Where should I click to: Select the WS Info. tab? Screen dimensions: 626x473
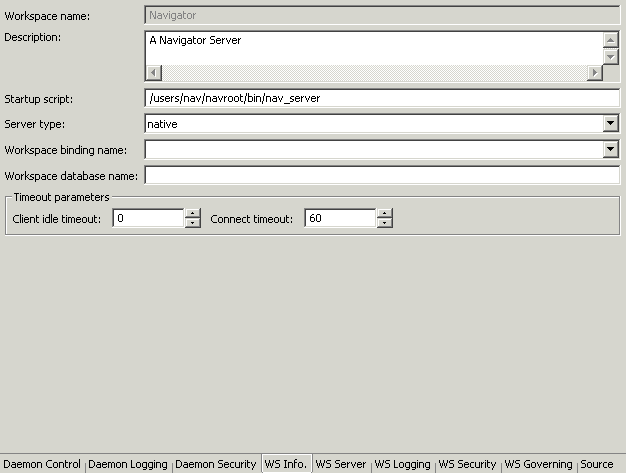pyautogui.click(x=286, y=464)
